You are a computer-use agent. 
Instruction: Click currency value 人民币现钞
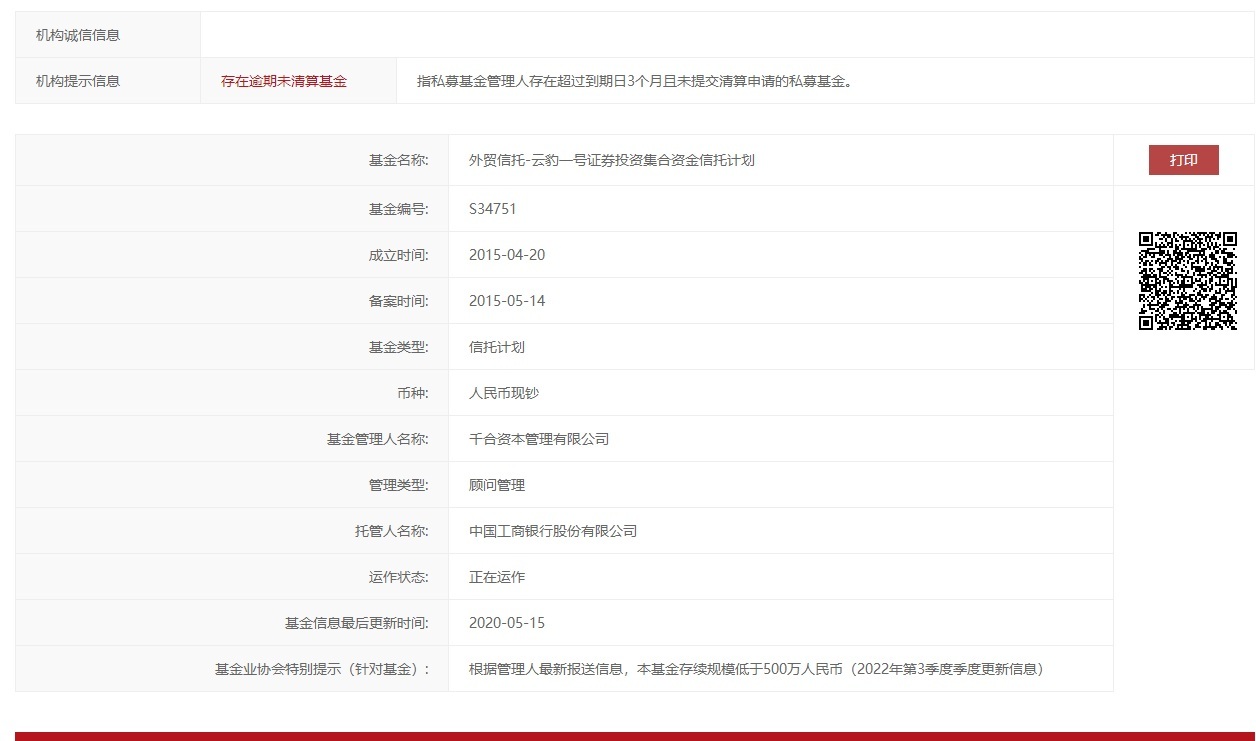(503, 392)
